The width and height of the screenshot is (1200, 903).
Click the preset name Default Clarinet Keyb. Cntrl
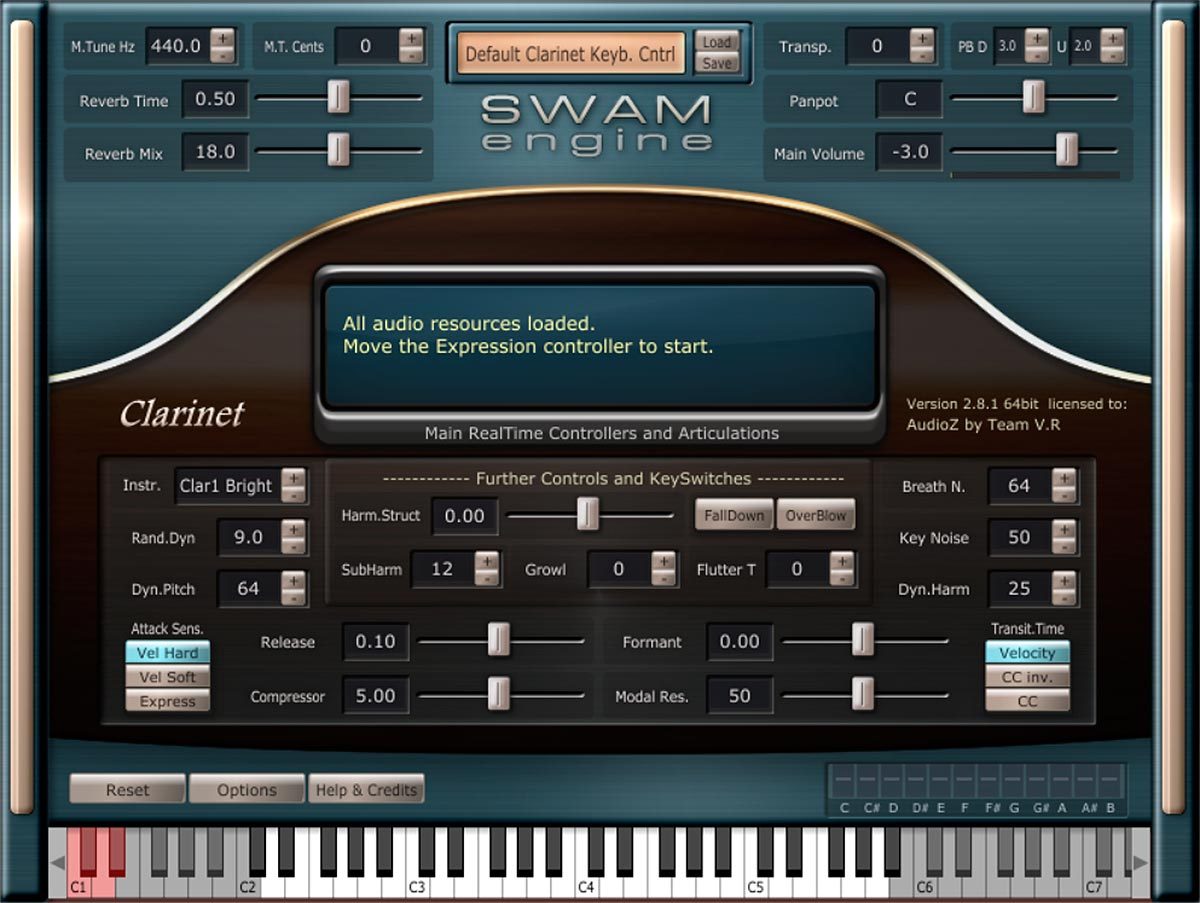[571, 53]
